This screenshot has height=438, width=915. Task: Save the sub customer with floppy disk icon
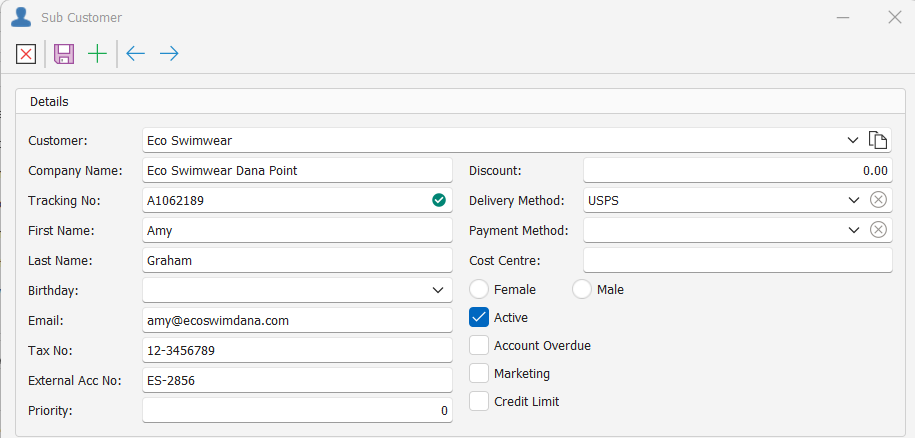click(x=64, y=54)
